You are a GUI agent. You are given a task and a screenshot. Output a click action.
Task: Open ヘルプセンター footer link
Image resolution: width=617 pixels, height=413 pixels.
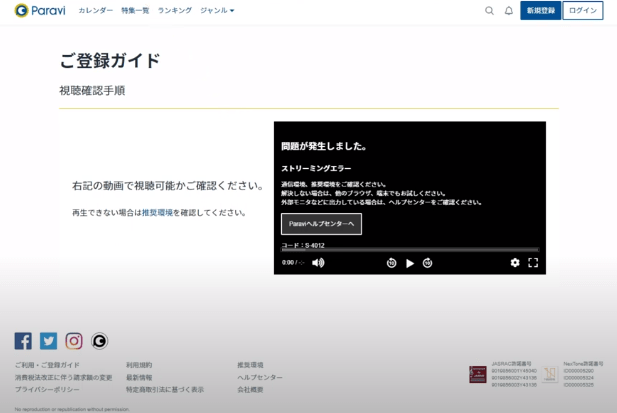pyautogui.click(x=260, y=378)
